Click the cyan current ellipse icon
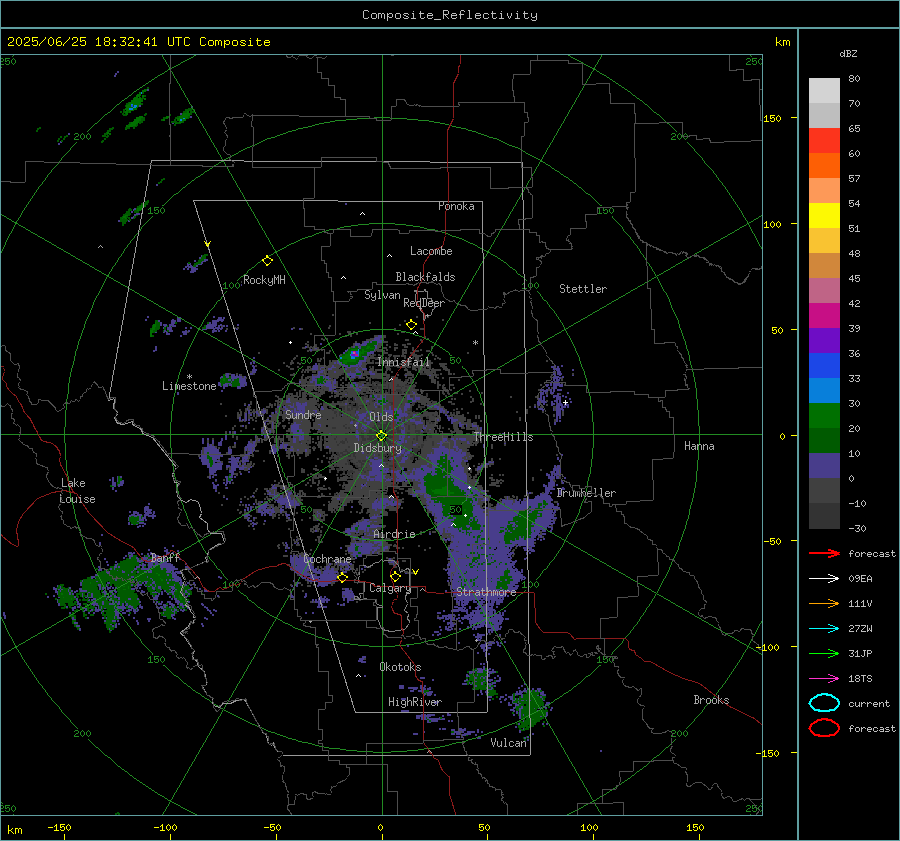 (824, 703)
